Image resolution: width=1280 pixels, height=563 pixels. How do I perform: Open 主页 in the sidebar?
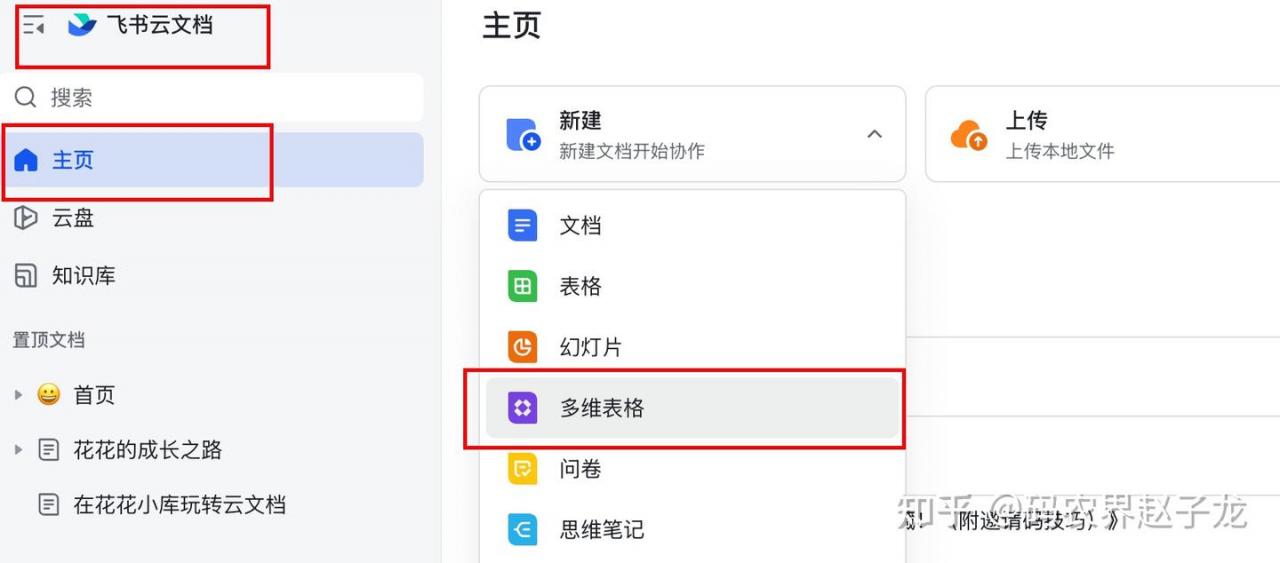[212, 160]
